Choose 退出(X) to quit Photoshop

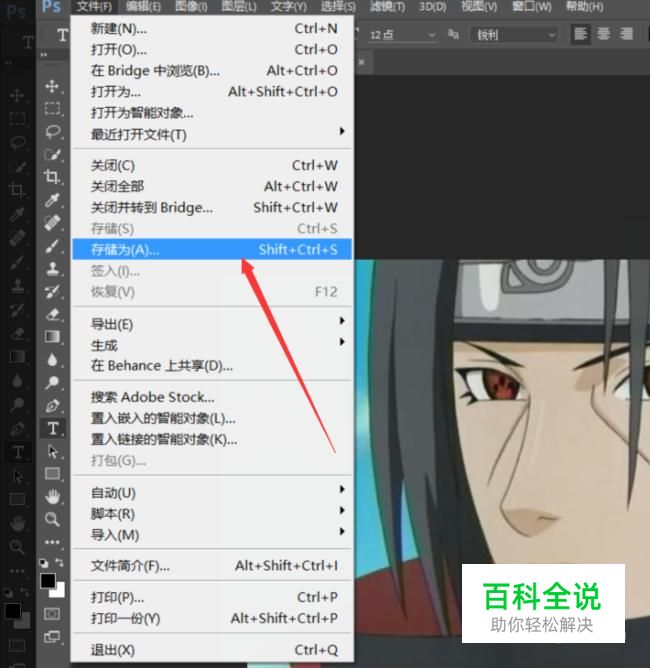click(x=212, y=650)
